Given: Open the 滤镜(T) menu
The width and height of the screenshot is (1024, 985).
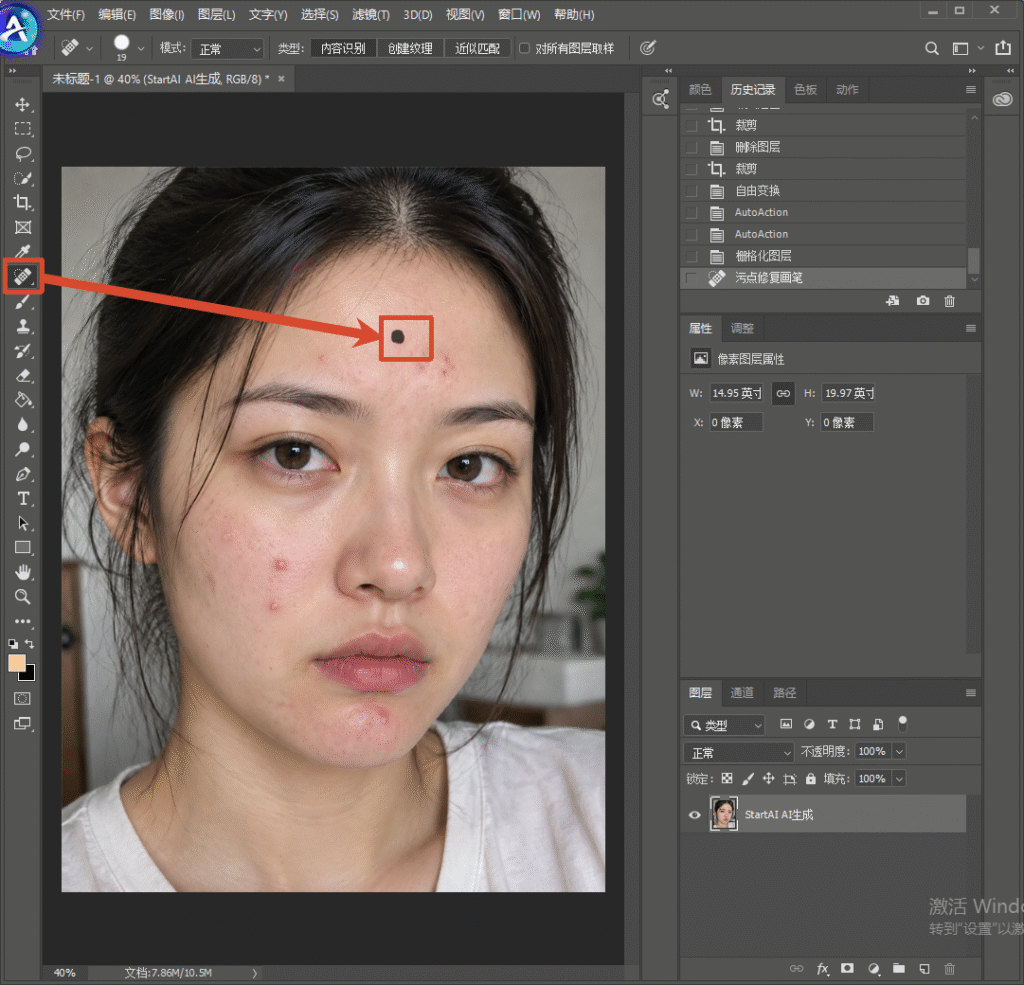Looking at the screenshot, I should pos(371,14).
